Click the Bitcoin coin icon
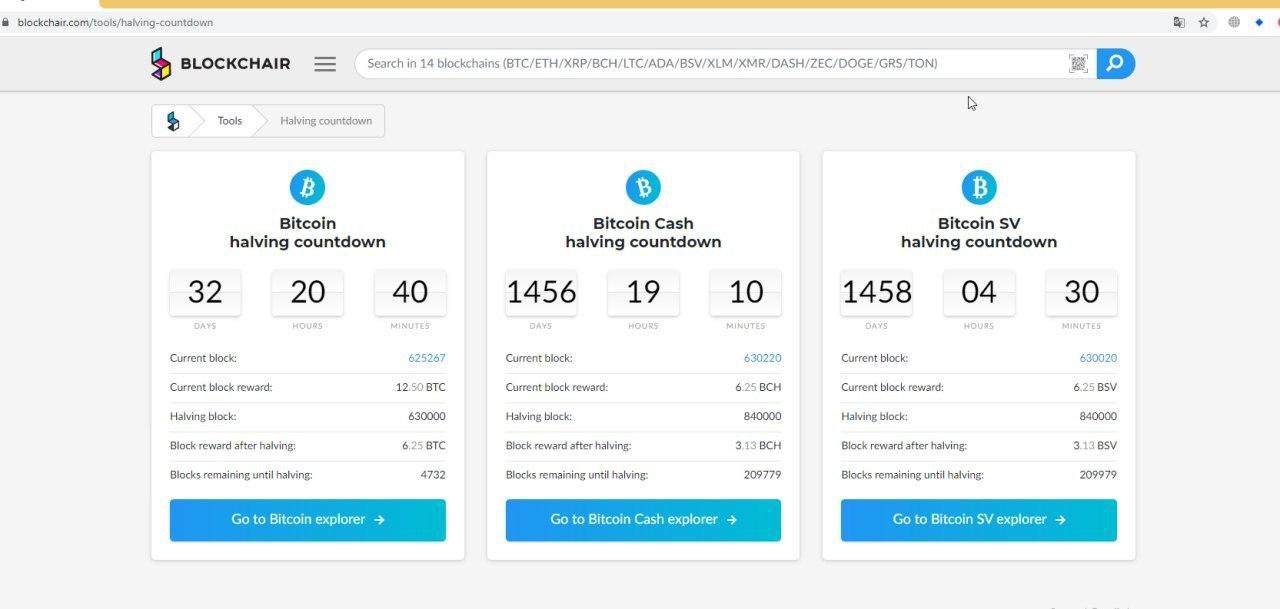The image size is (1280, 609). tap(307, 187)
